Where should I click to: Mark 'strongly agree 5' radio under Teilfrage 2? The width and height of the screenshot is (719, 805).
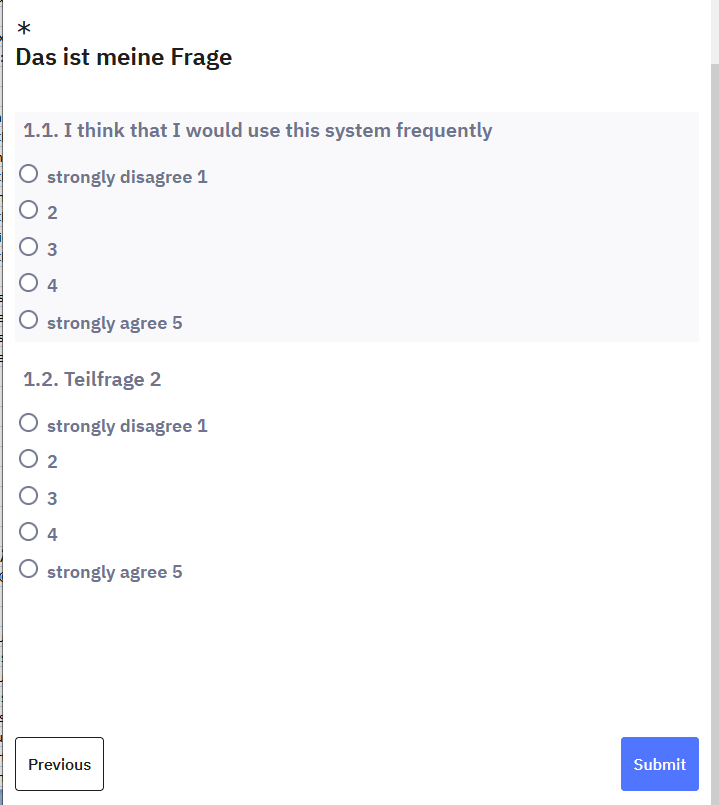pos(29,569)
